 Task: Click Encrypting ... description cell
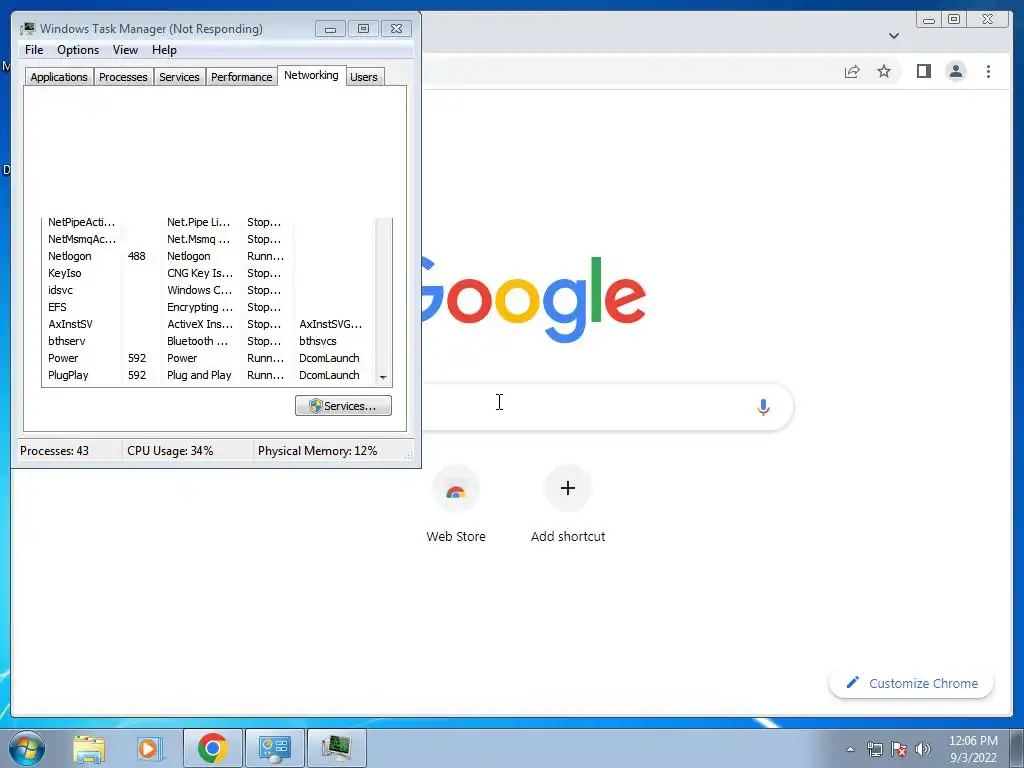click(x=200, y=307)
